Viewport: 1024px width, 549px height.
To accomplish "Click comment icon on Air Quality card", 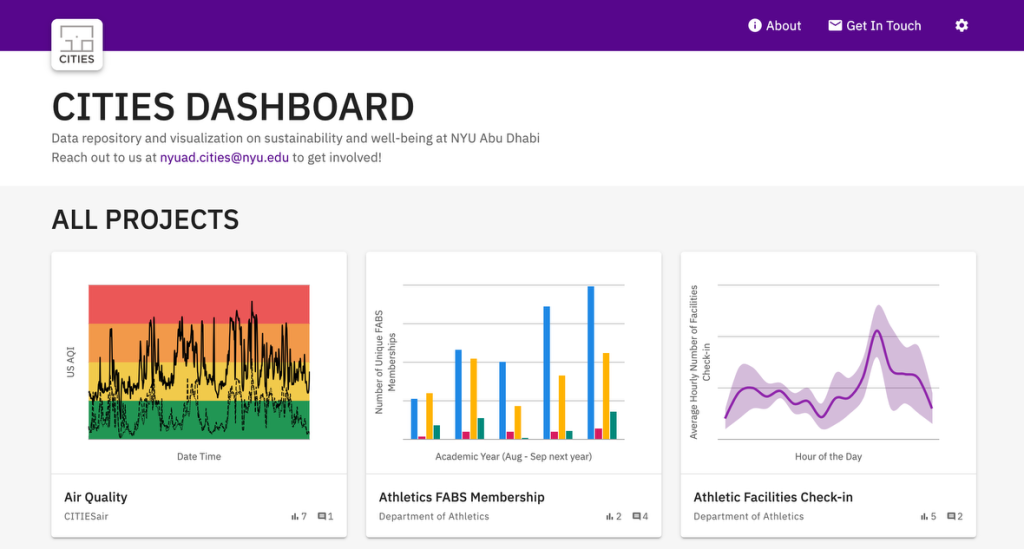I will pos(321,516).
